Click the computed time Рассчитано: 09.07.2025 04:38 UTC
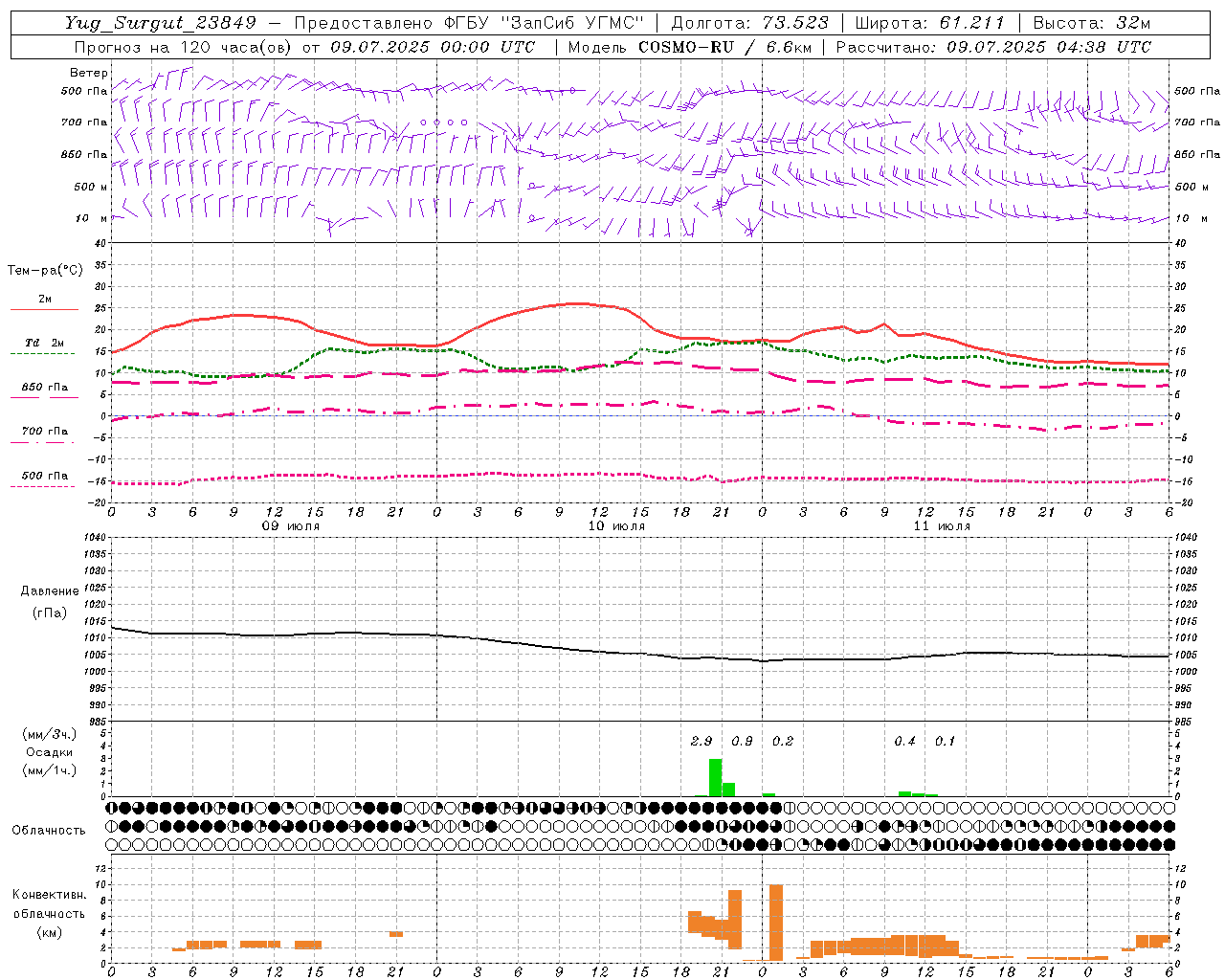Viewport: 1225px width, 980px height. click(993, 47)
